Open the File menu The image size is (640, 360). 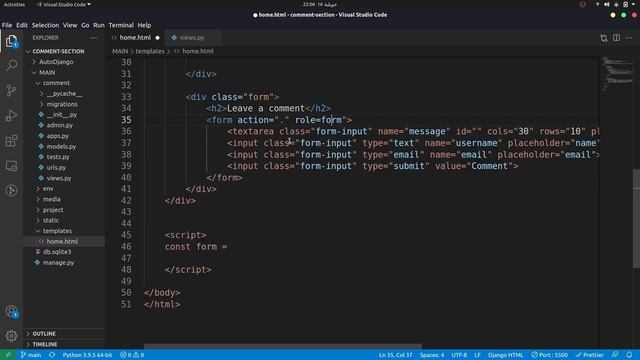click(7, 25)
